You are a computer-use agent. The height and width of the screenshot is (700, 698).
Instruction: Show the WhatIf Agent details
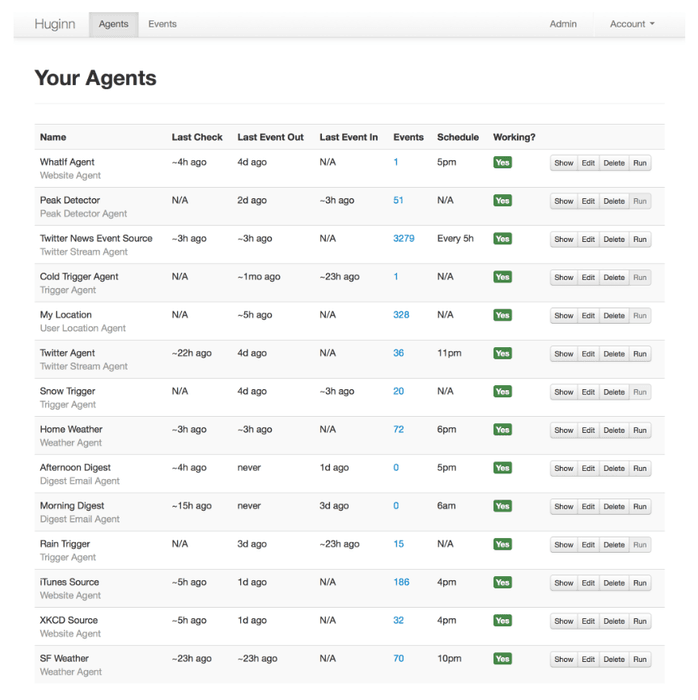(x=564, y=163)
